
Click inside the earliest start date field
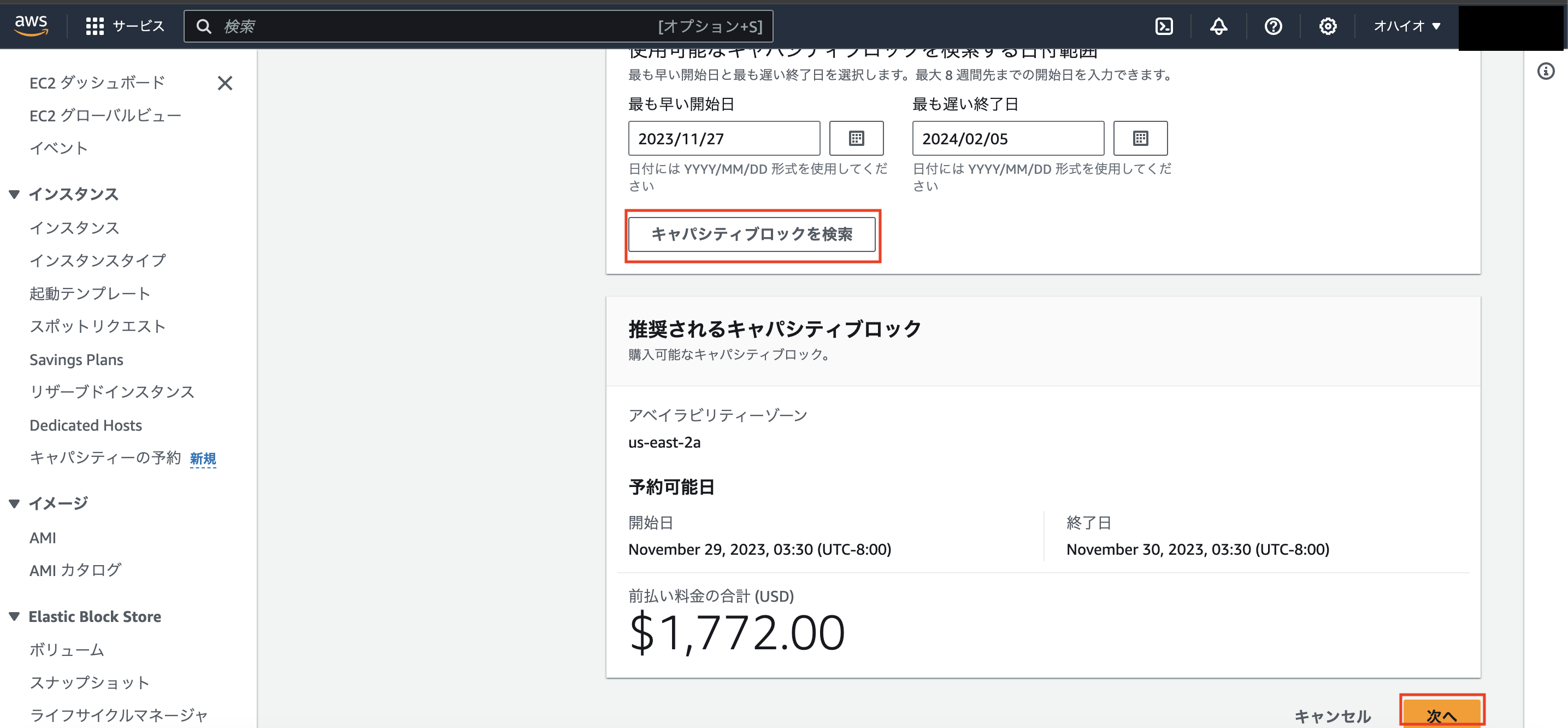pyautogui.click(x=724, y=138)
